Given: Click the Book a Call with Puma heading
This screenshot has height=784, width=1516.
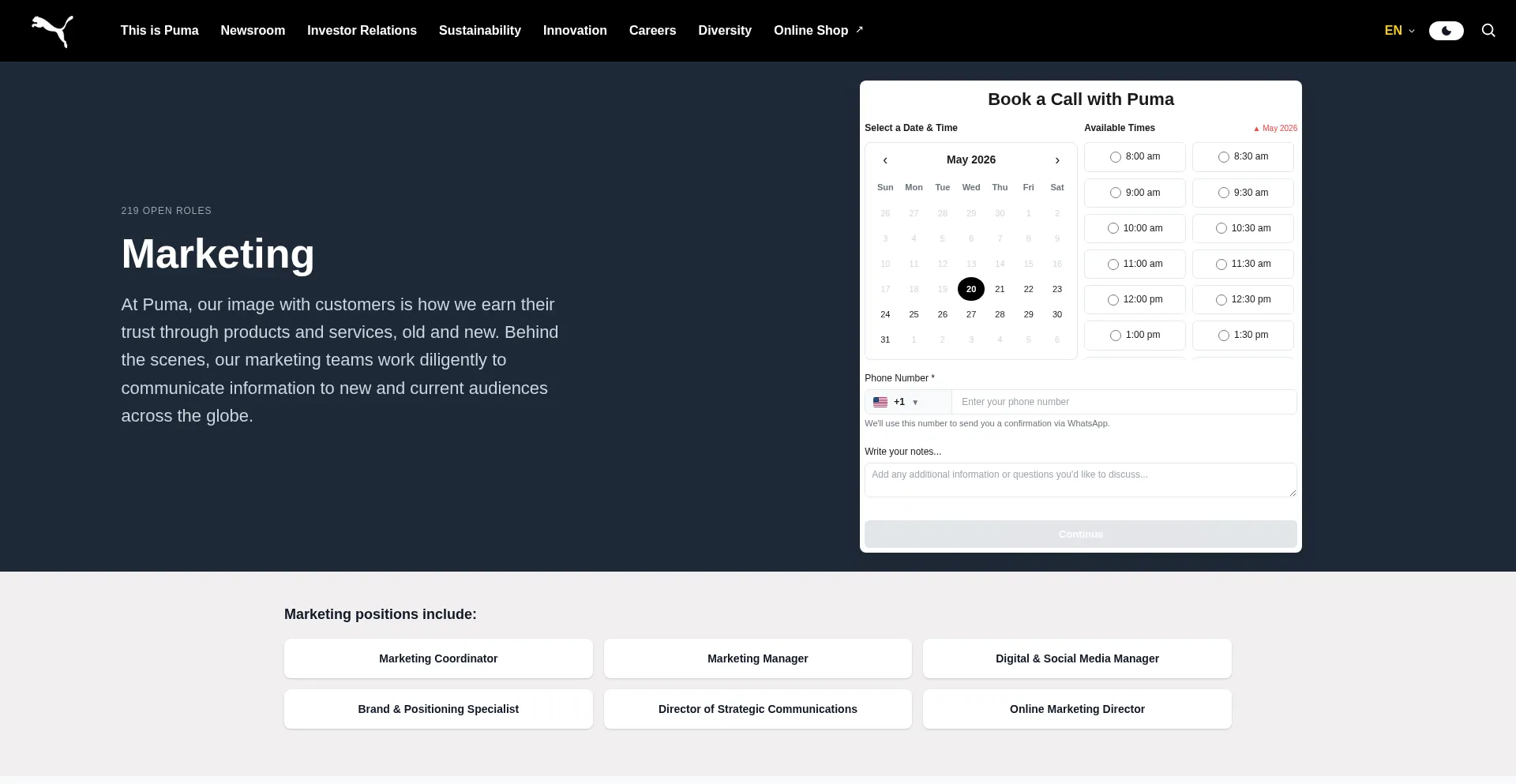Looking at the screenshot, I should tap(1080, 99).
